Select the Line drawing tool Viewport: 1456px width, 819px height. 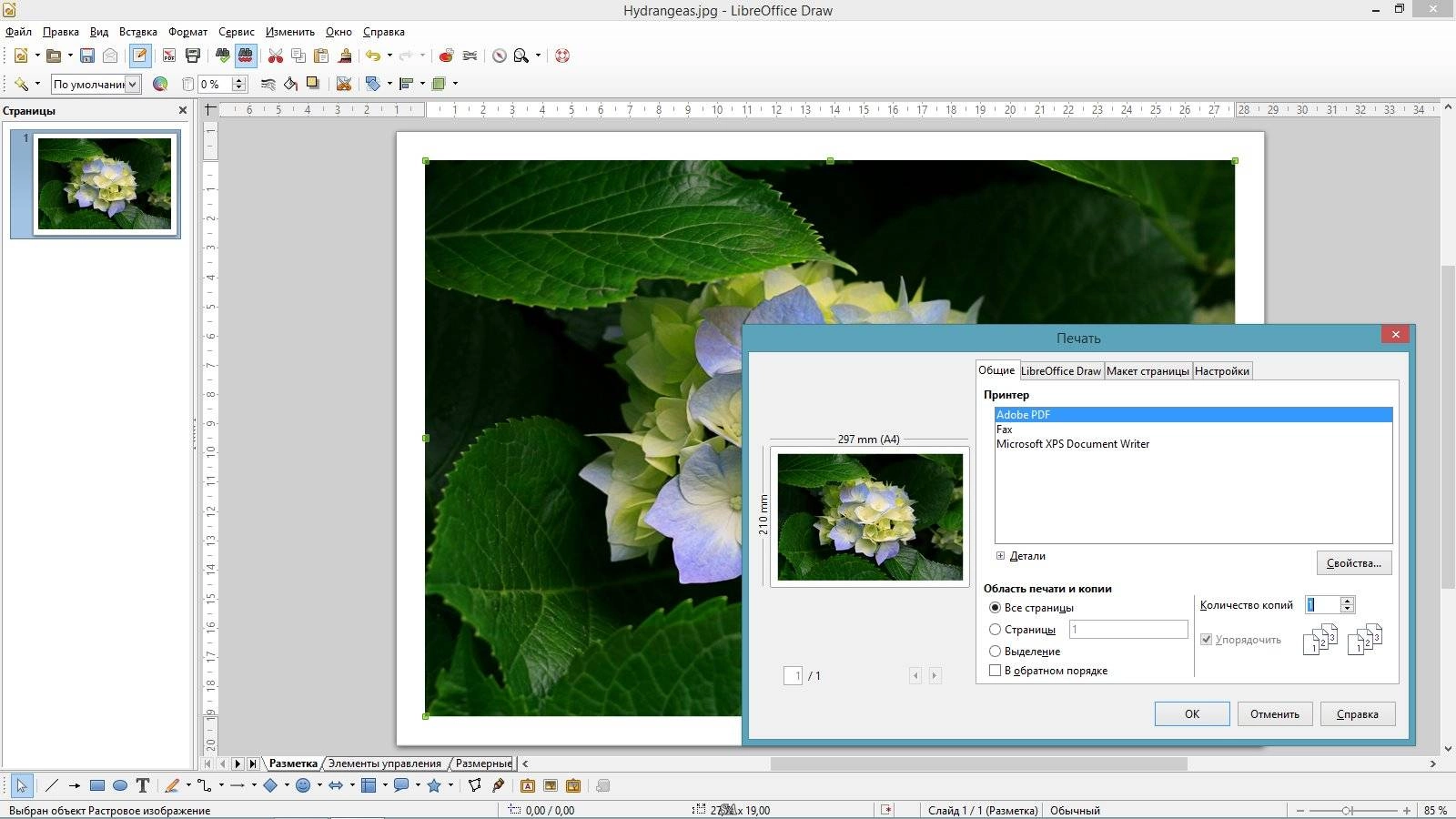52,785
